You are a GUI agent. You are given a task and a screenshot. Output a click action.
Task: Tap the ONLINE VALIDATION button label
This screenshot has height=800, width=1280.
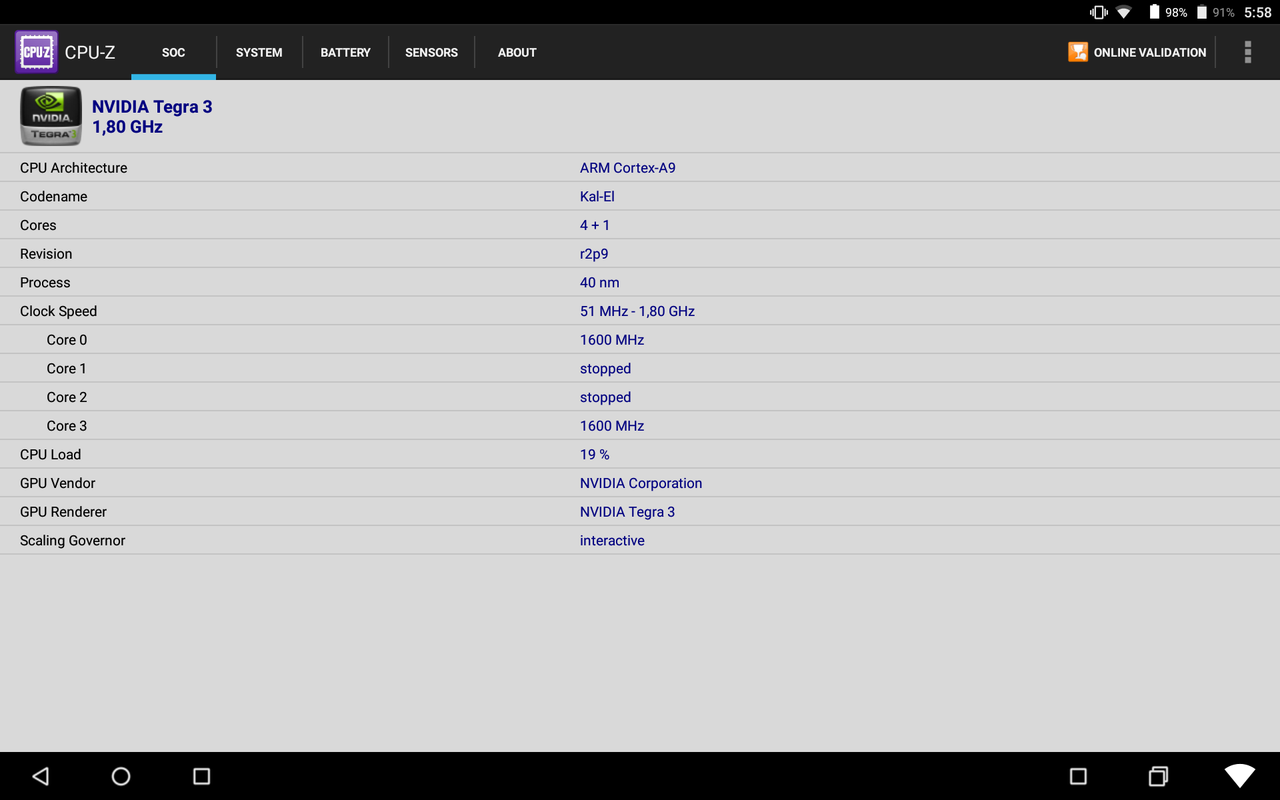point(1150,52)
